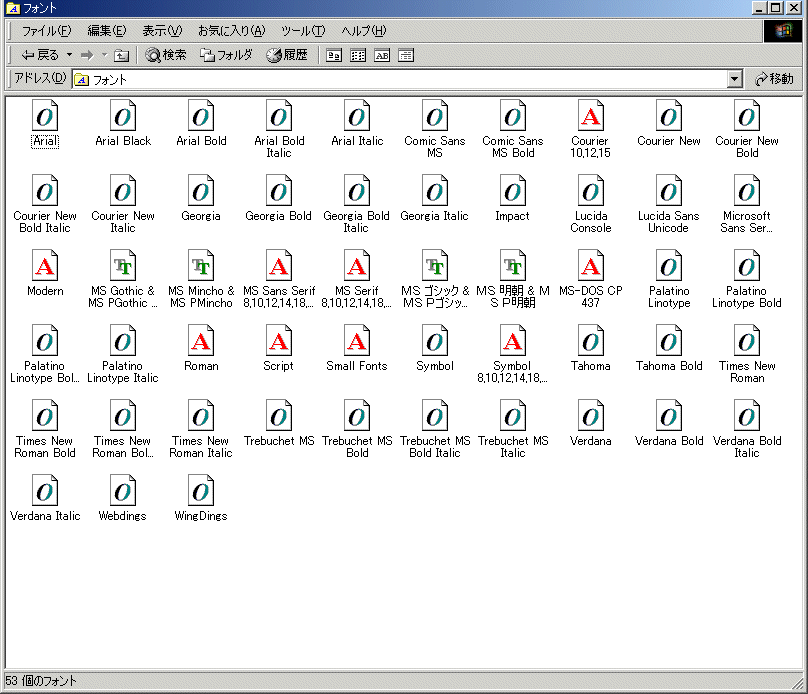
Task: Select the Small Fonts icon
Action: click(x=357, y=341)
